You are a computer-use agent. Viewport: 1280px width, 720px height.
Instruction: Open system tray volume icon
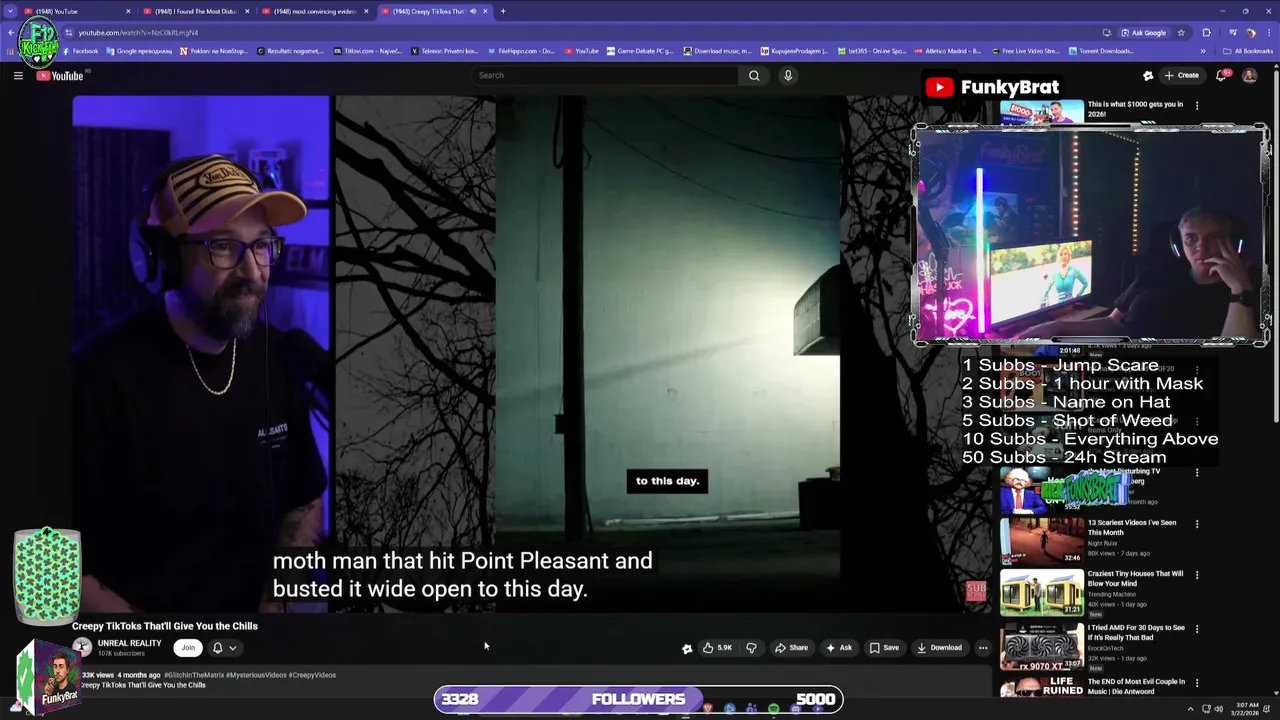click(1218, 709)
